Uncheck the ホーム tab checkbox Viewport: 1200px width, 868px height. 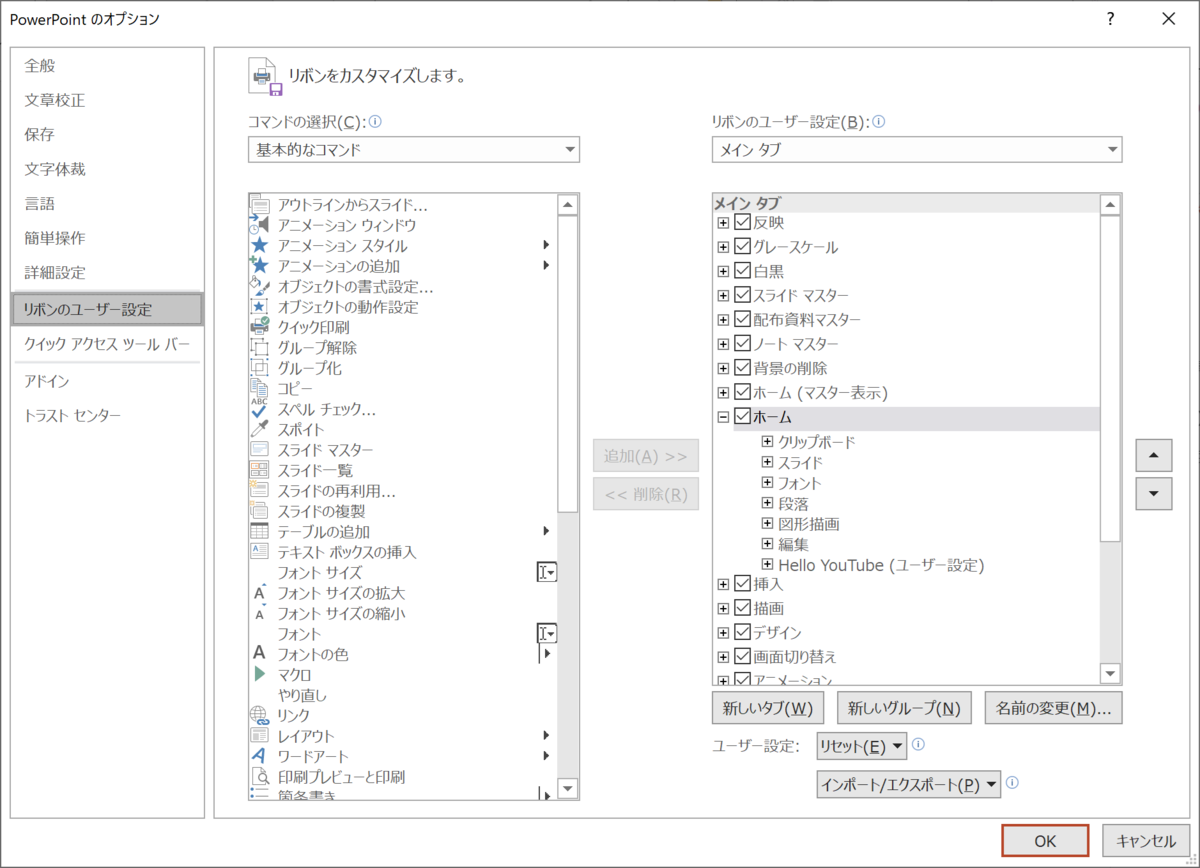point(741,417)
